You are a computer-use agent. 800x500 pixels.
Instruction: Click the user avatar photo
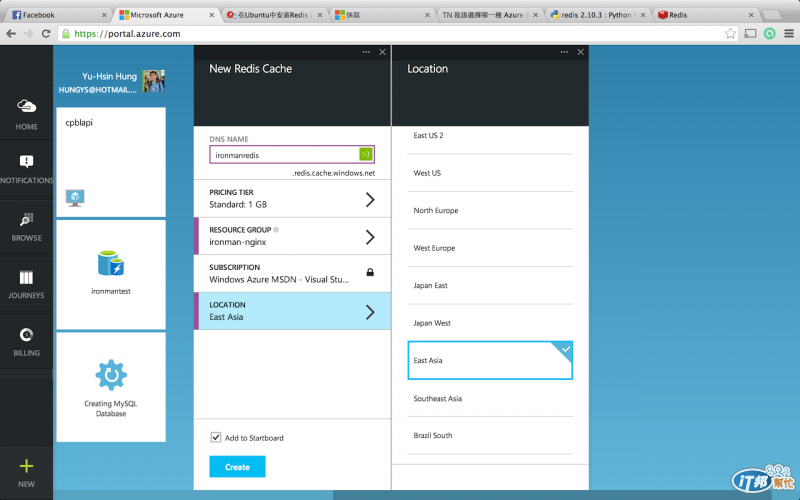pyautogui.click(x=154, y=81)
